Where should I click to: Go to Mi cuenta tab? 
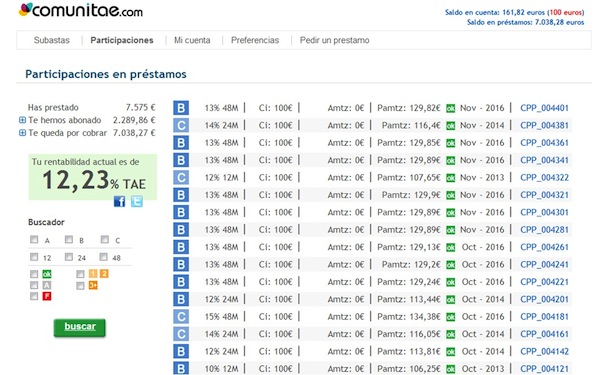pyautogui.click(x=192, y=40)
